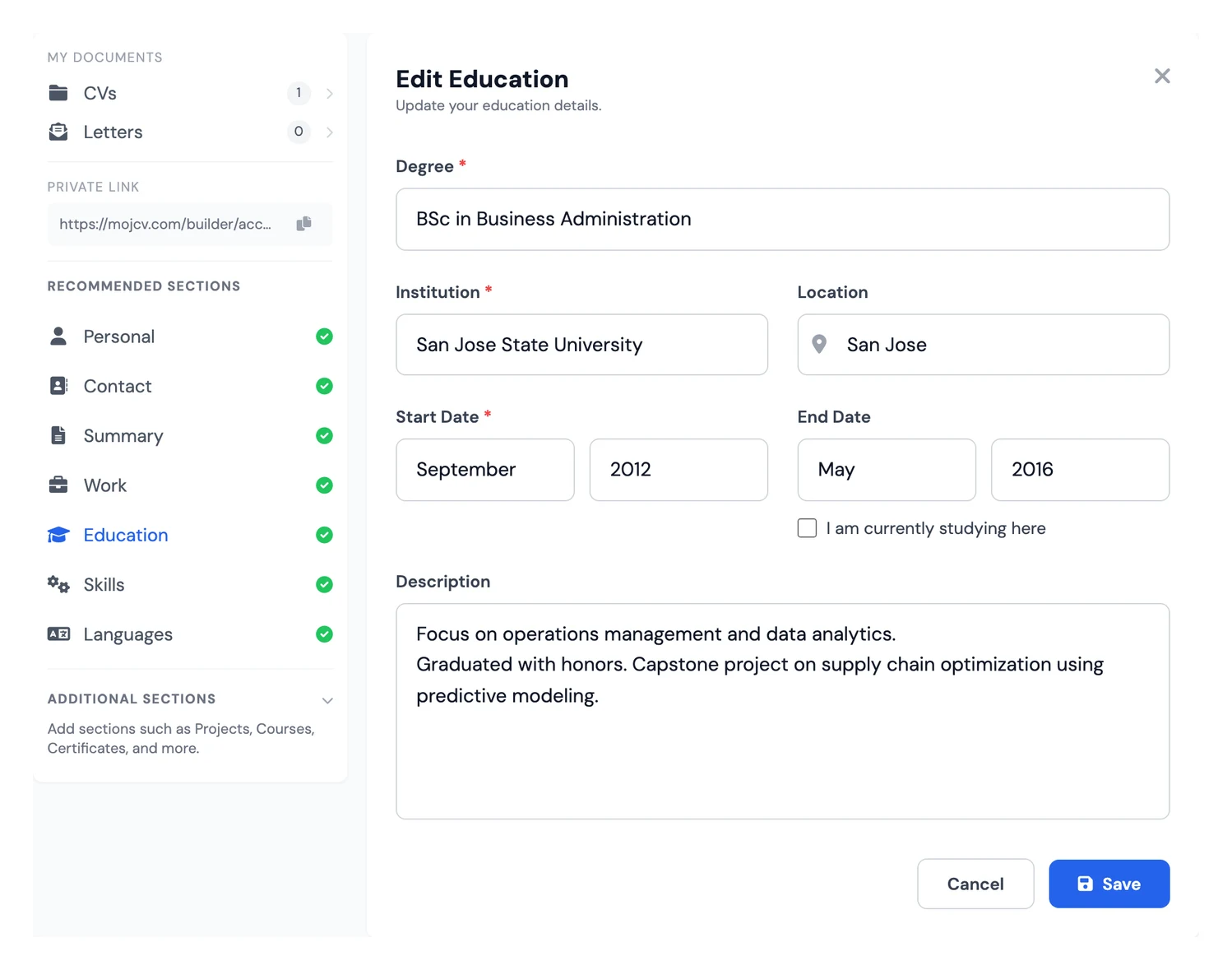Click the Location field showing San Jose
Screen dimensions: 1232x970
pos(984,345)
